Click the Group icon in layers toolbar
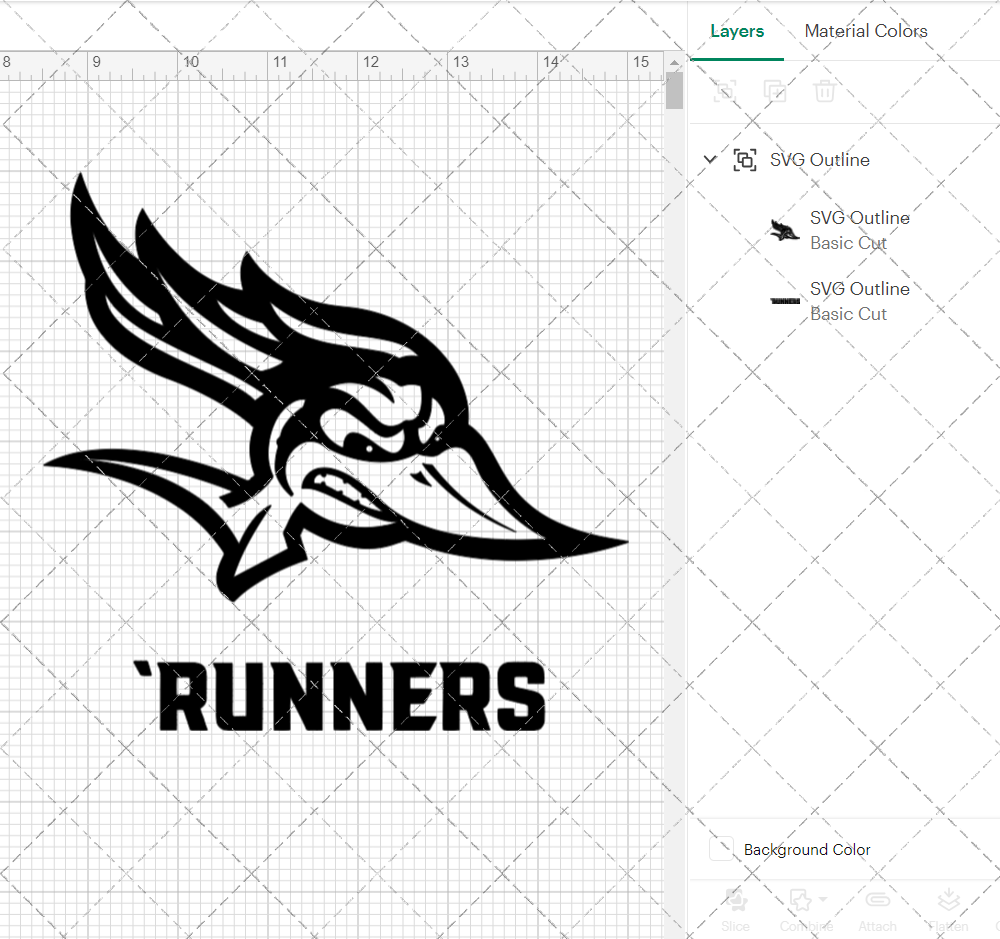This screenshot has height=939, width=1000. pos(724,91)
